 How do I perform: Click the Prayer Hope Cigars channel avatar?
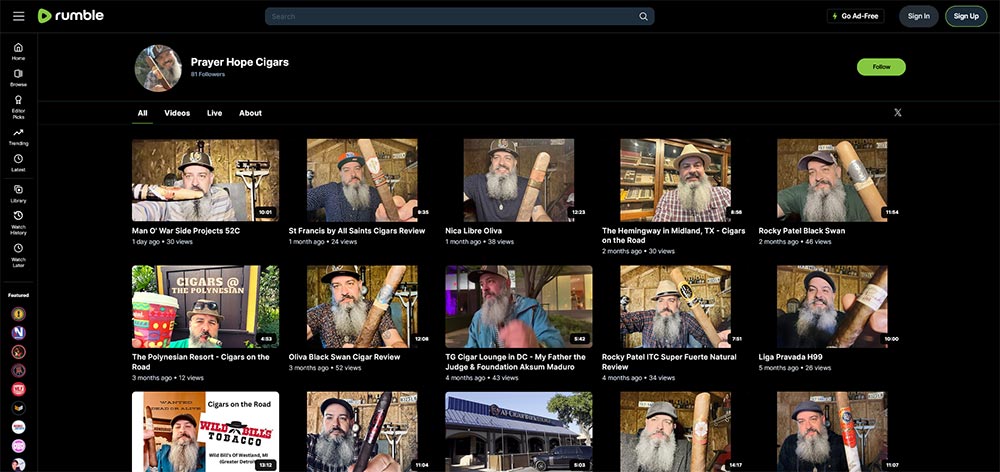tap(158, 68)
